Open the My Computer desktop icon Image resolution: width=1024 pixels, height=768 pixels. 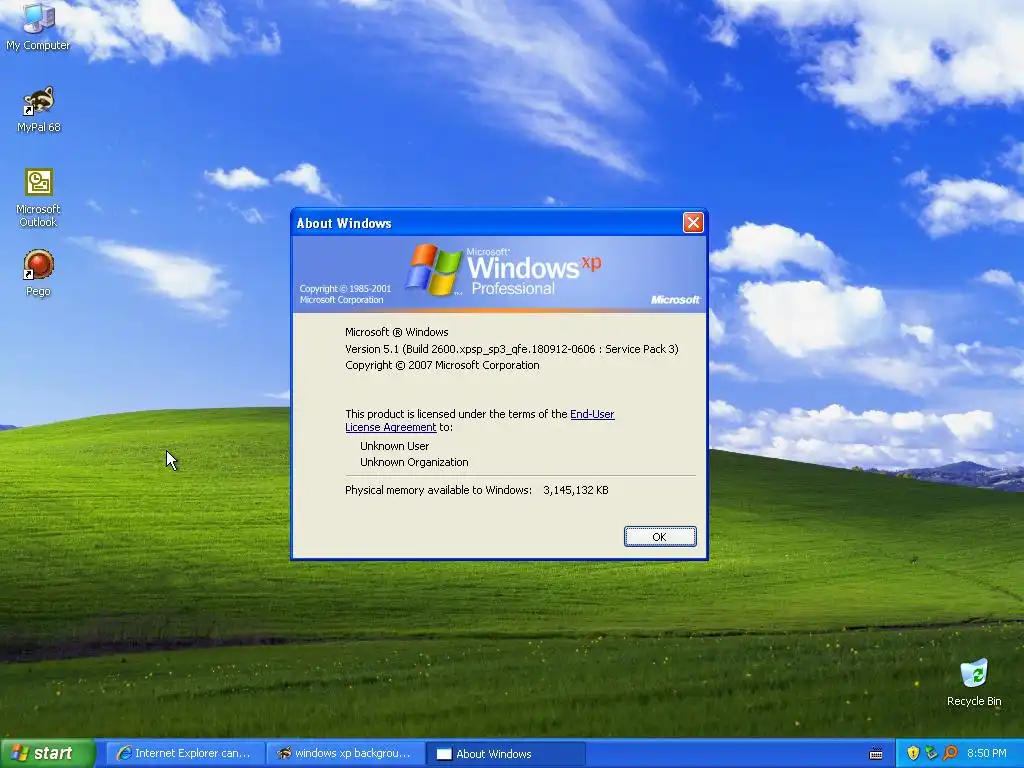click(38, 26)
